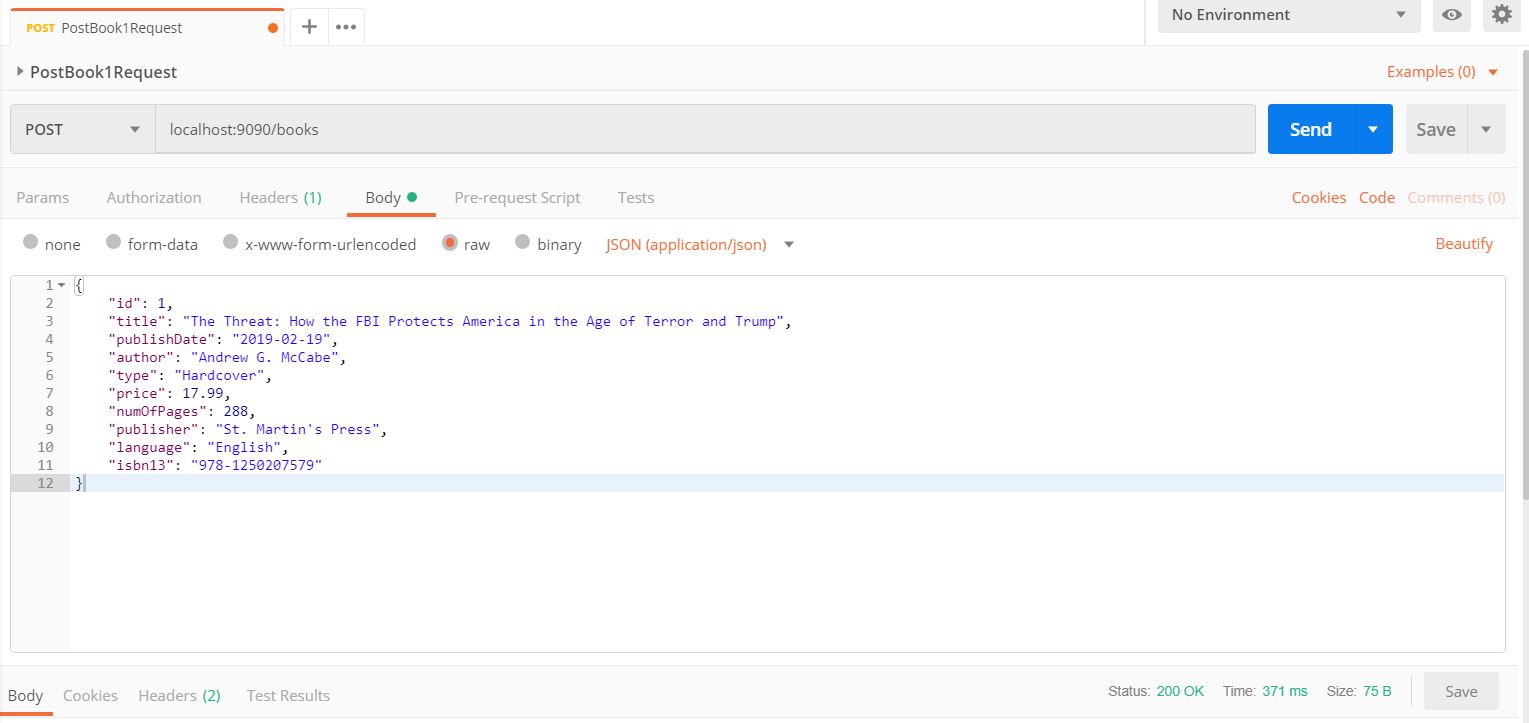
Task: Open No Environment dropdown selector
Action: 1288,15
